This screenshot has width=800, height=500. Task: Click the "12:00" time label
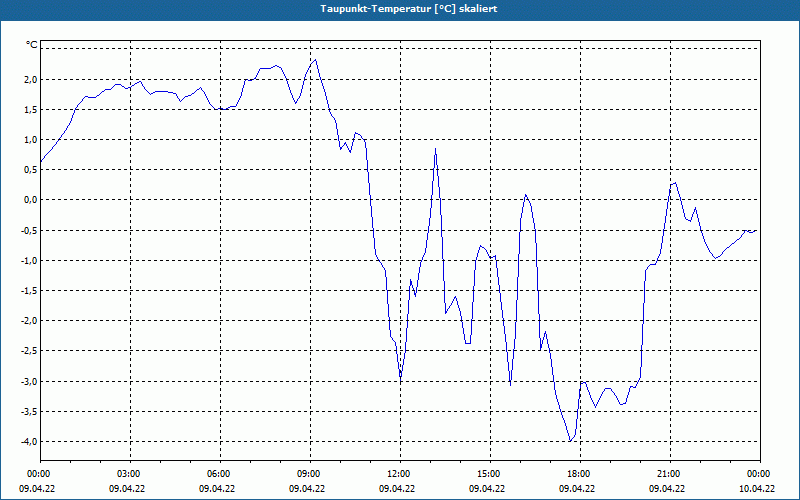pyautogui.click(x=400, y=474)
